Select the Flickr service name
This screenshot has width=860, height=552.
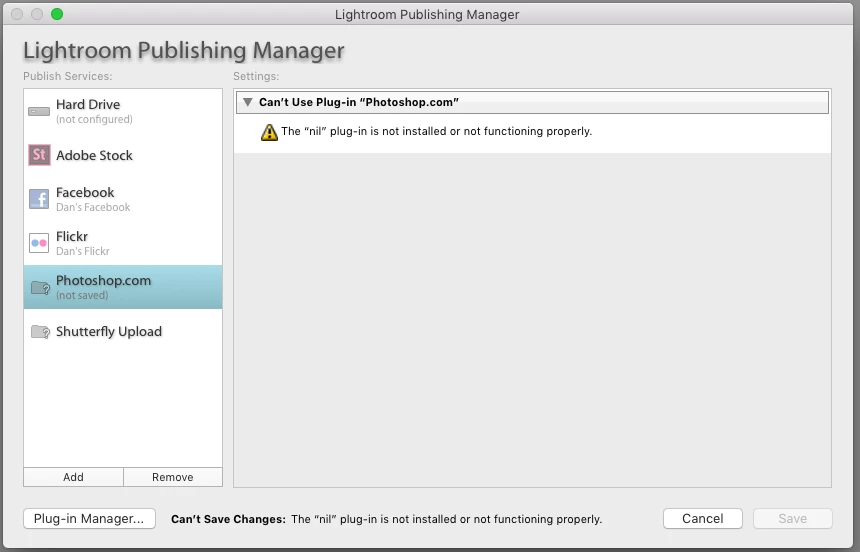pyautogui.click(x=72, y=236)
